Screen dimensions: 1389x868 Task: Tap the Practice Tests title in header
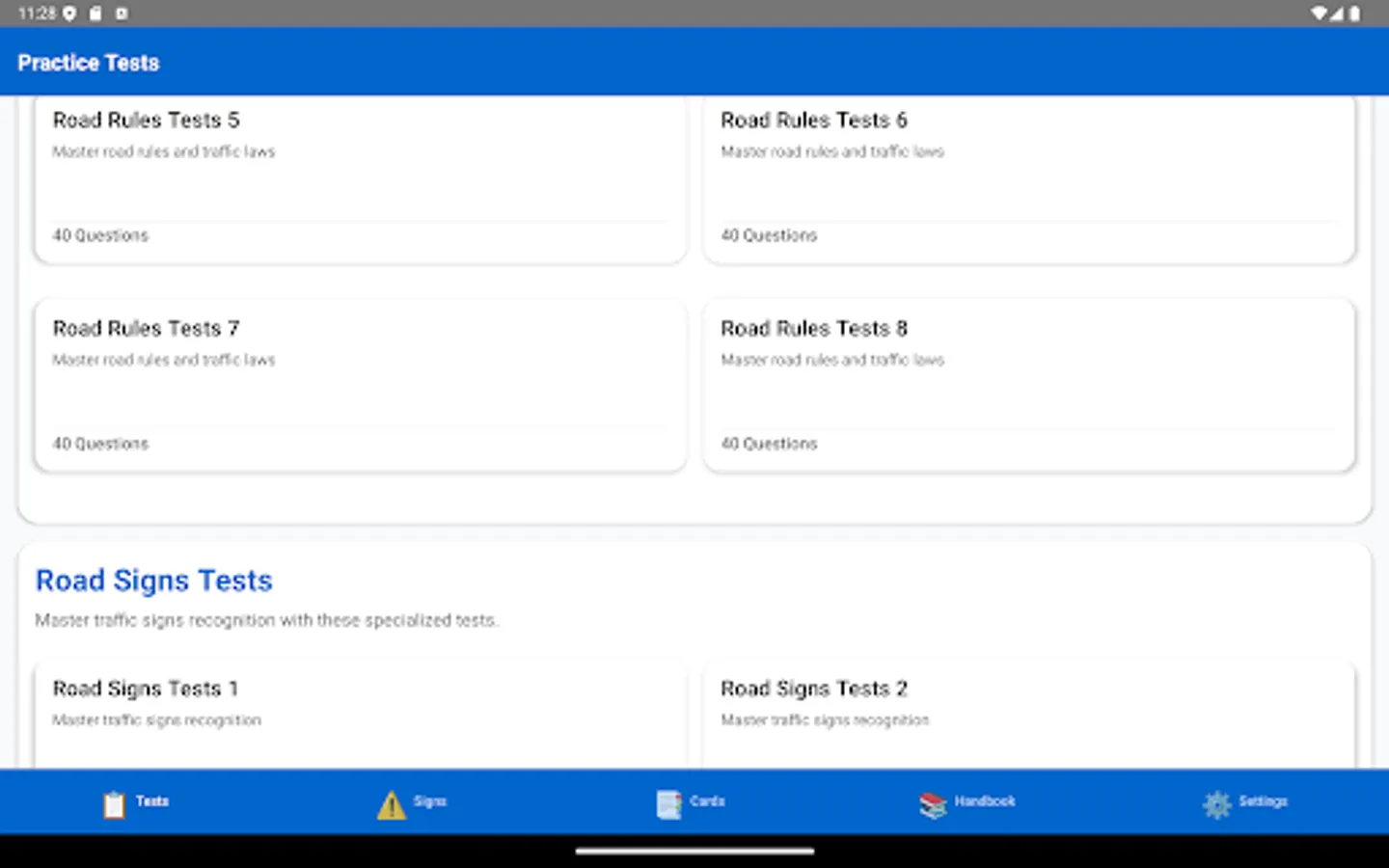tap(88, 62)
